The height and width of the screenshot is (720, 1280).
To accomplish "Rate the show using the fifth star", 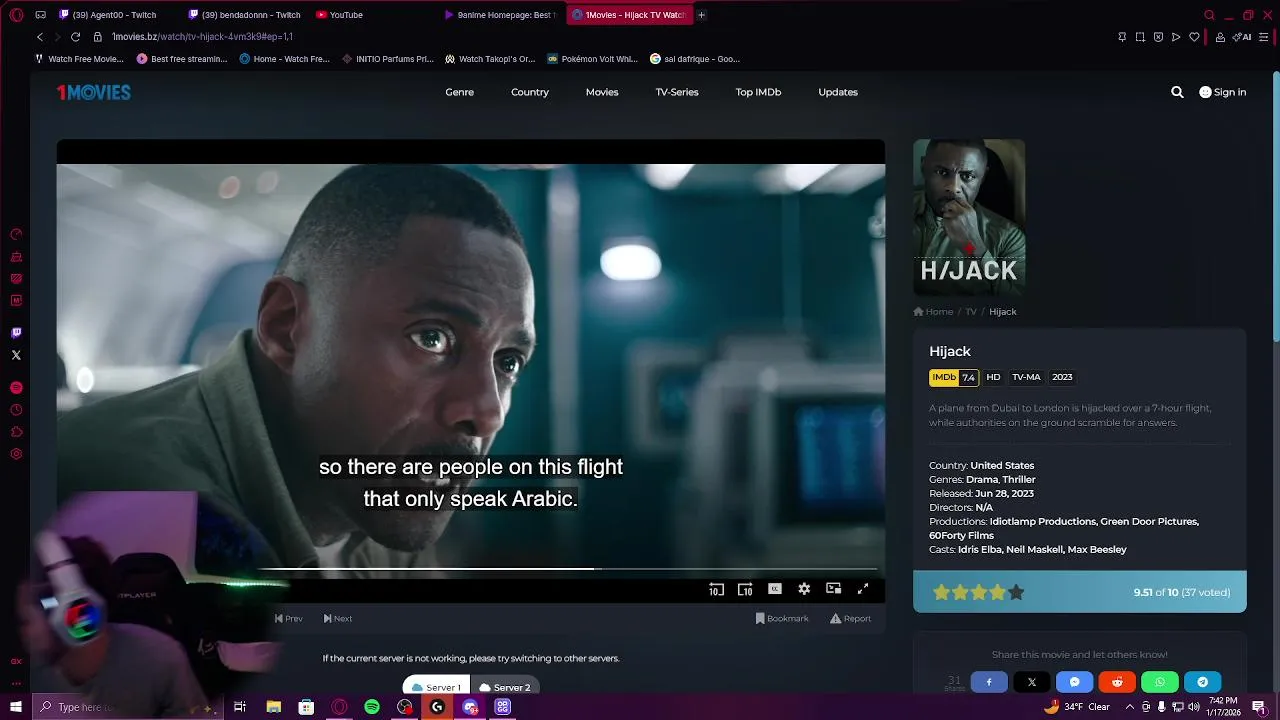I will coord(1016,592).
